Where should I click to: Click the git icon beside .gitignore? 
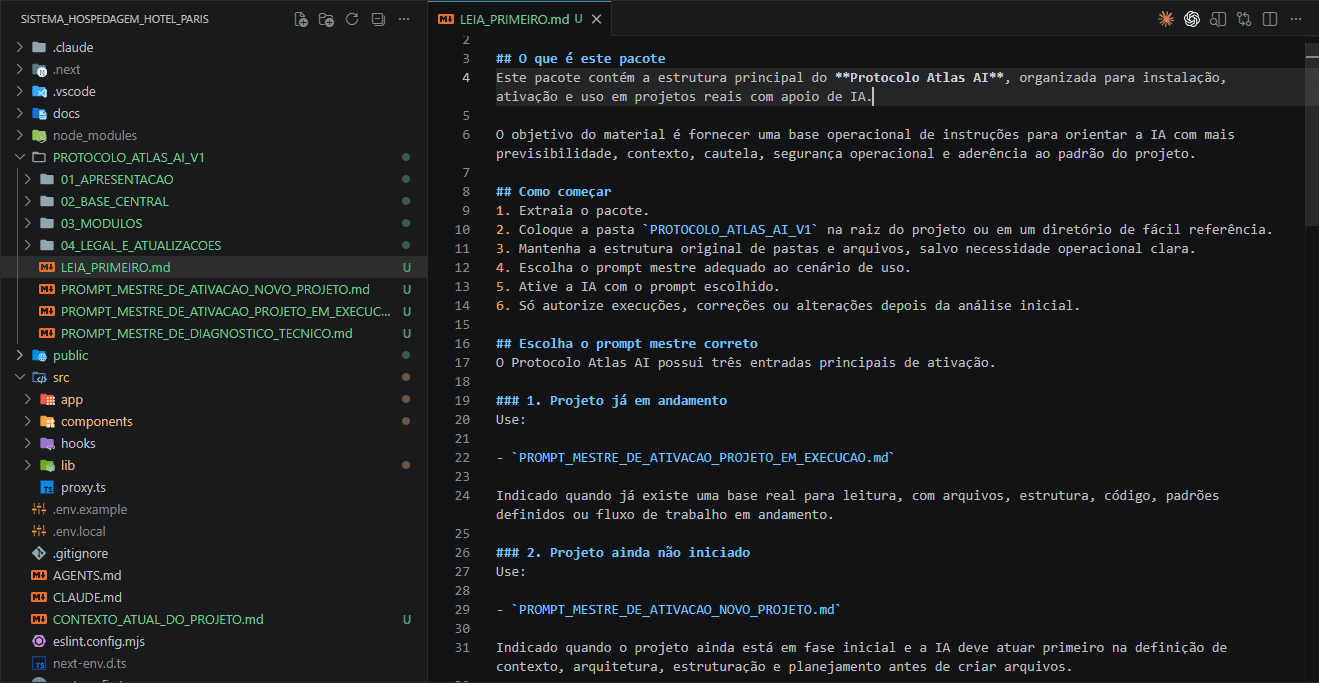(39, 553)
